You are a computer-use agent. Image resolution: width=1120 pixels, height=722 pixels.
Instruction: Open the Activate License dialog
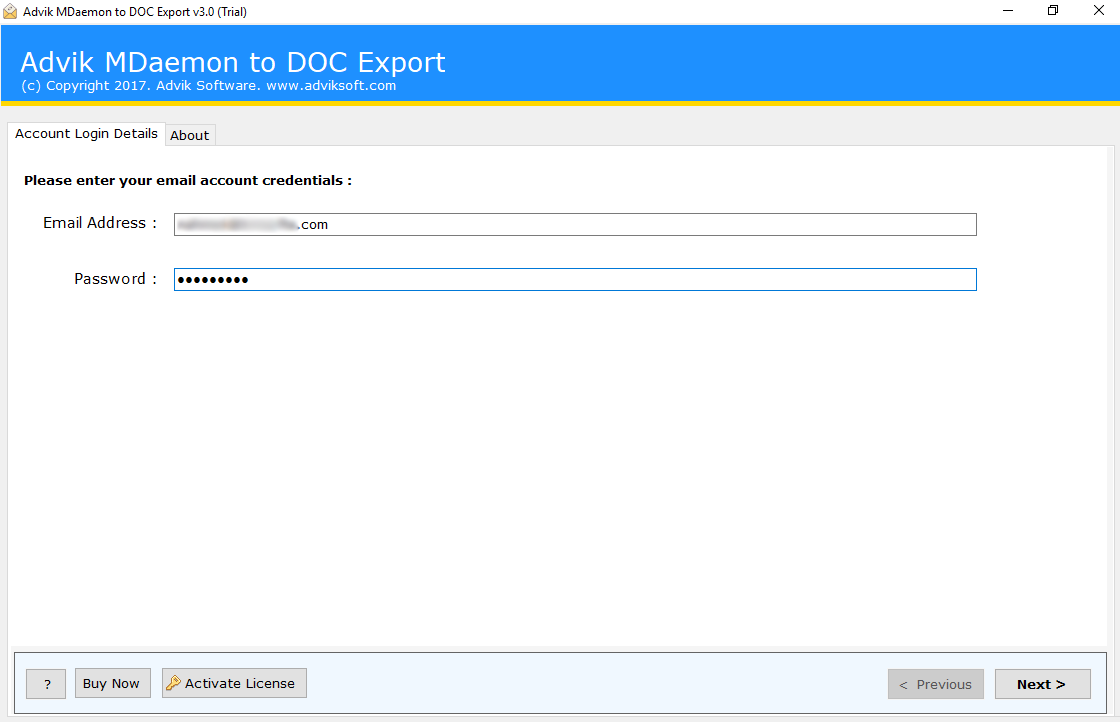click(234, 683)
